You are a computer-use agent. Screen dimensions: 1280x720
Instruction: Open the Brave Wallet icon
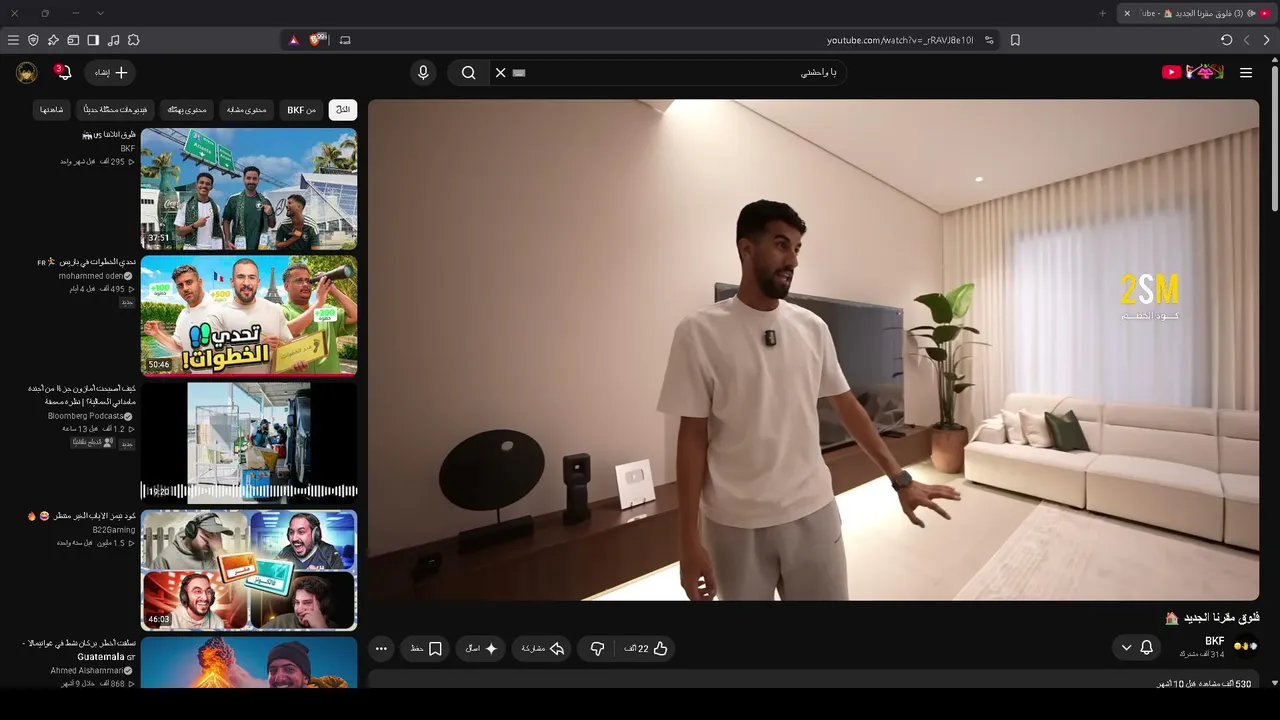pyautogui.click(x=73, y=40)
